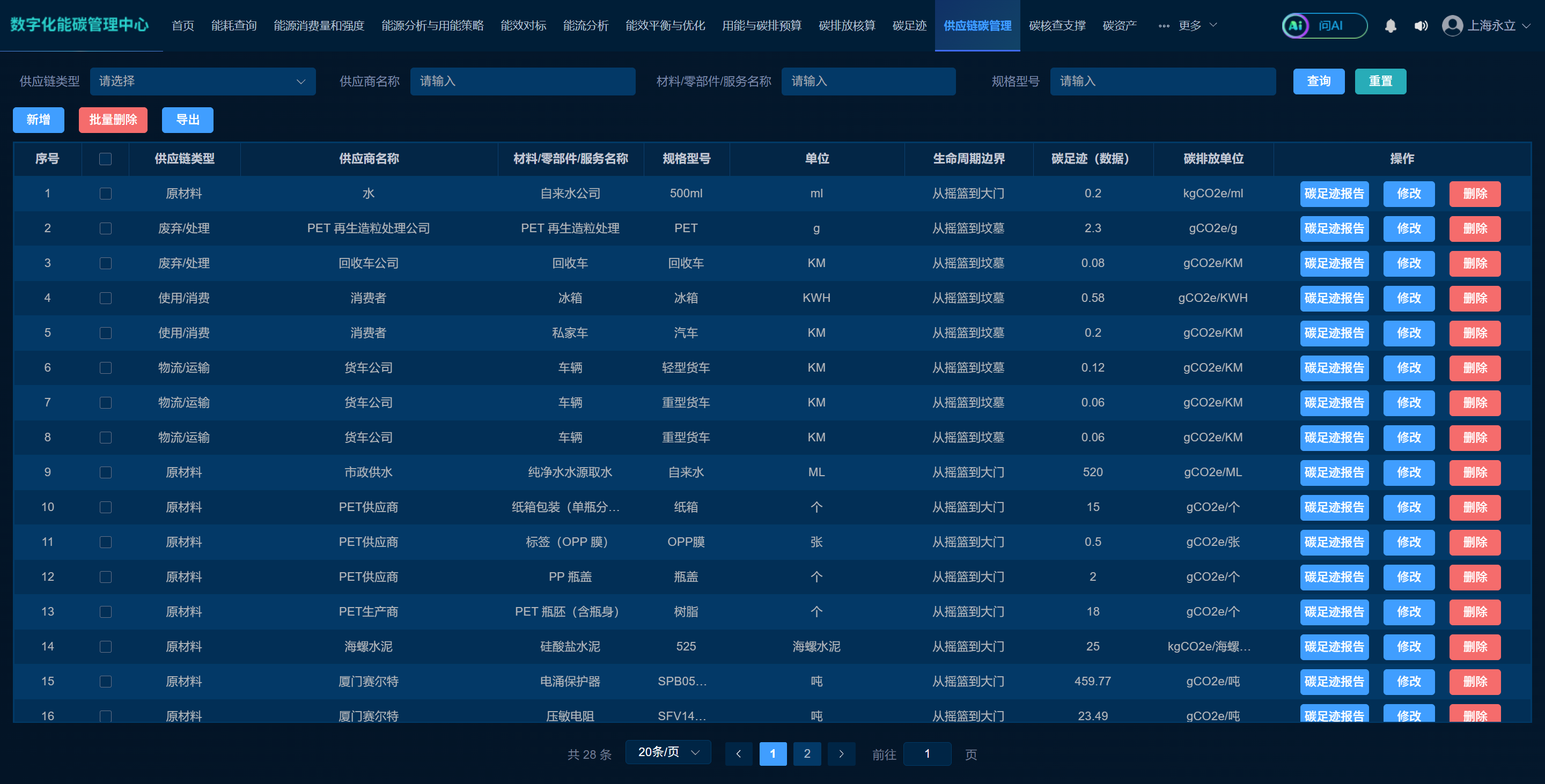The width and height of the screenshot is (1545, 784).
Task: Click the 重置 reset button
Action: pos(1381,82)
